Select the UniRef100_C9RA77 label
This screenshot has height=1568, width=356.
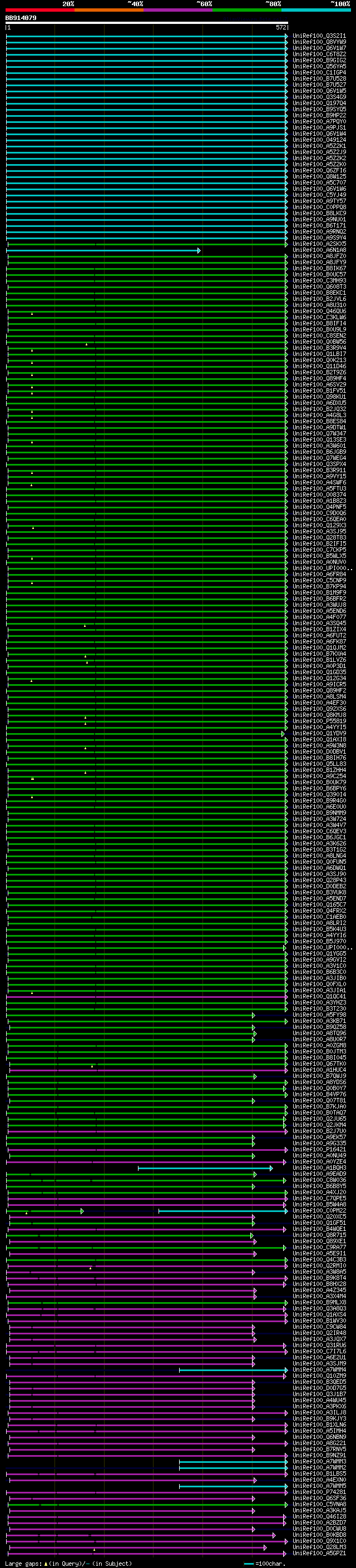(x=319, y=1247)
